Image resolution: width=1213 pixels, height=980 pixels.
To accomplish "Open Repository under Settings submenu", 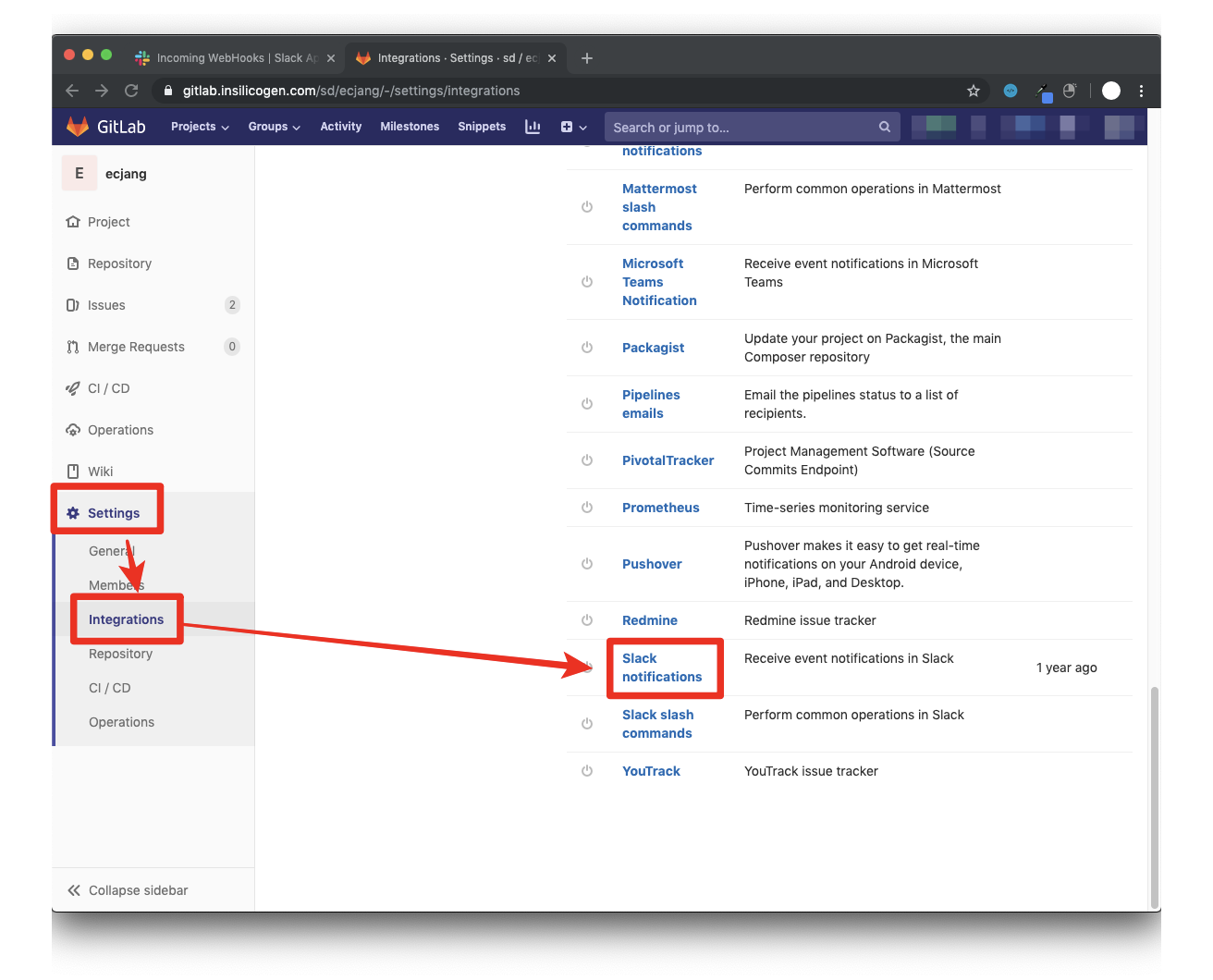I will pos(120,654).
